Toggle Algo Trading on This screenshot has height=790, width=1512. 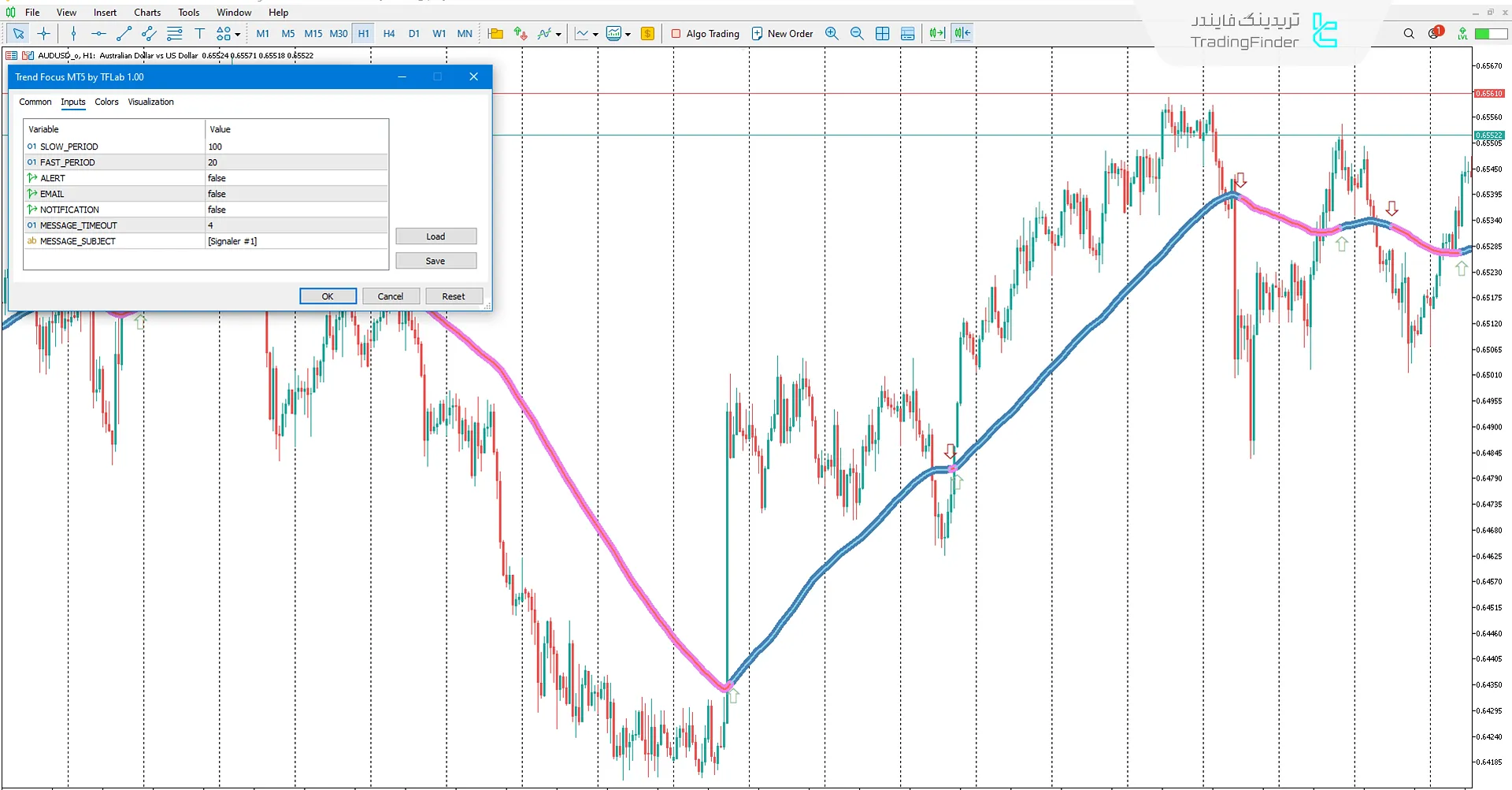705,33
